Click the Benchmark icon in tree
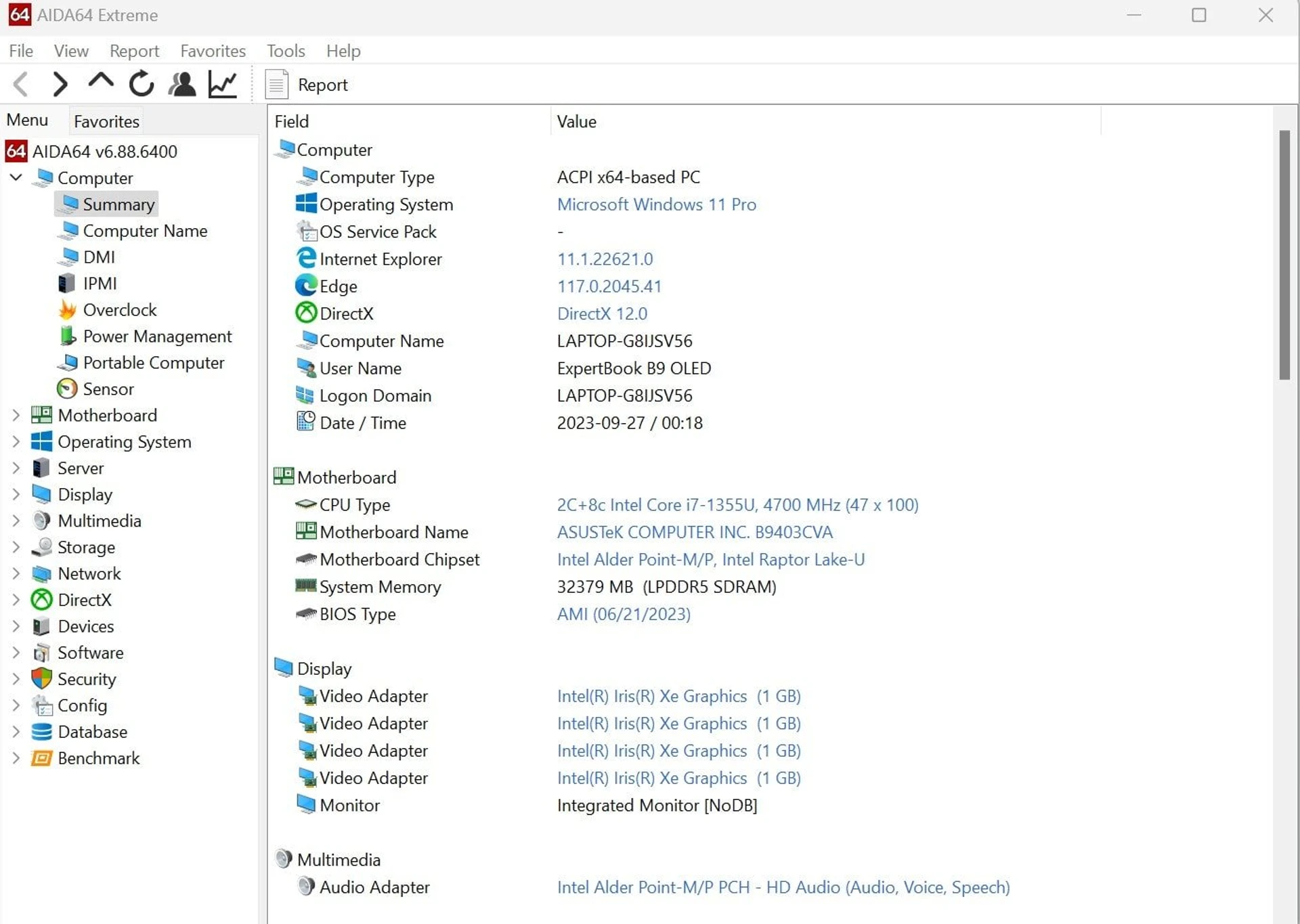Image resolution: width=1300 pixels, height=924 pixels. pos(41,758)
